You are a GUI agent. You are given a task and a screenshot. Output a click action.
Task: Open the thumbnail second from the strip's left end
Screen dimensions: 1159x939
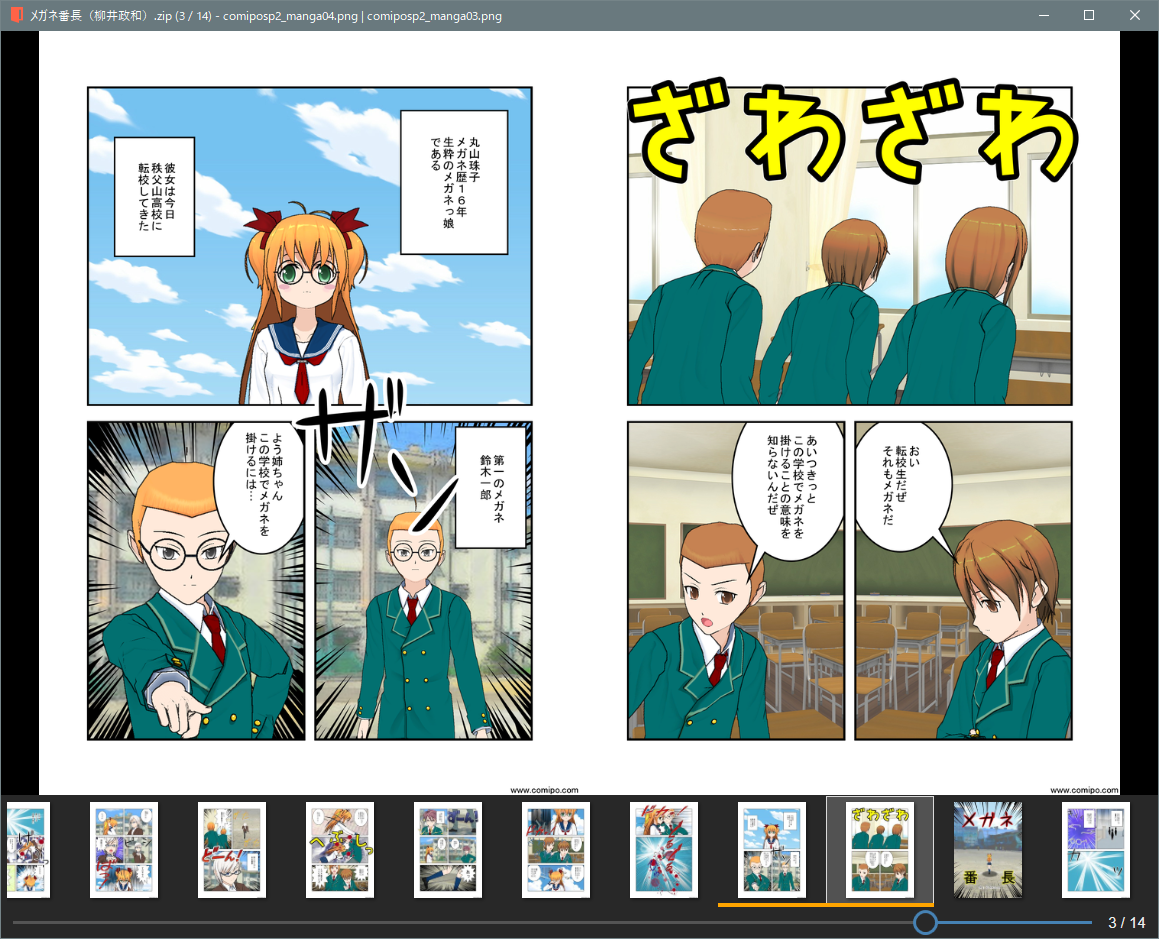point(124,850)
